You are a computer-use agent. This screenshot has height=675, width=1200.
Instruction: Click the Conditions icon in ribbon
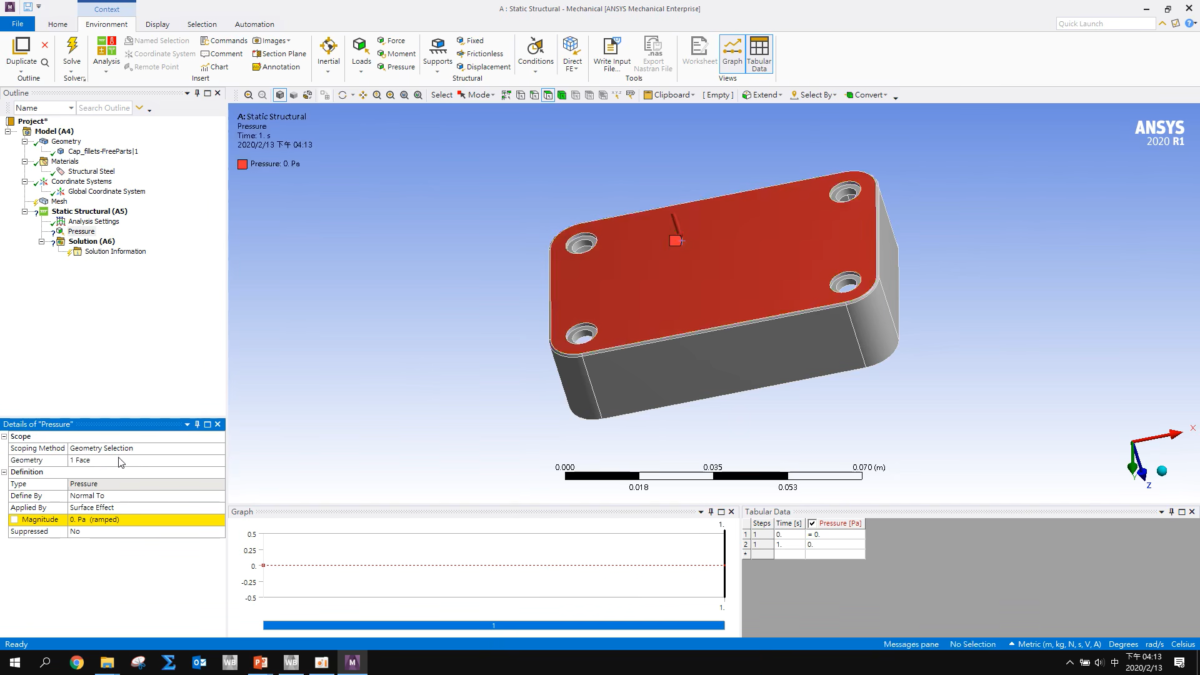tap(536, 46)
